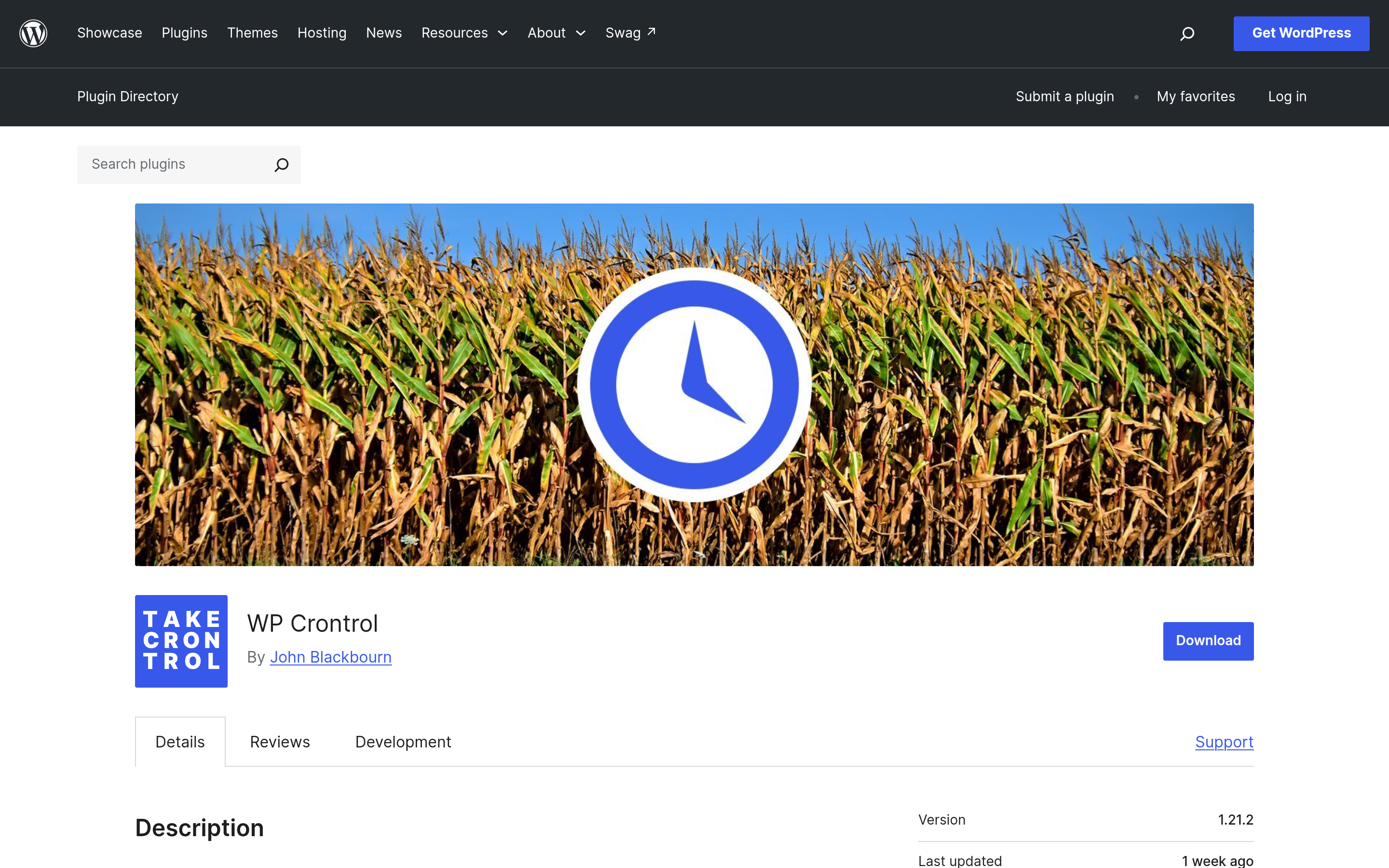Click the Get WordPress button

1301,33
